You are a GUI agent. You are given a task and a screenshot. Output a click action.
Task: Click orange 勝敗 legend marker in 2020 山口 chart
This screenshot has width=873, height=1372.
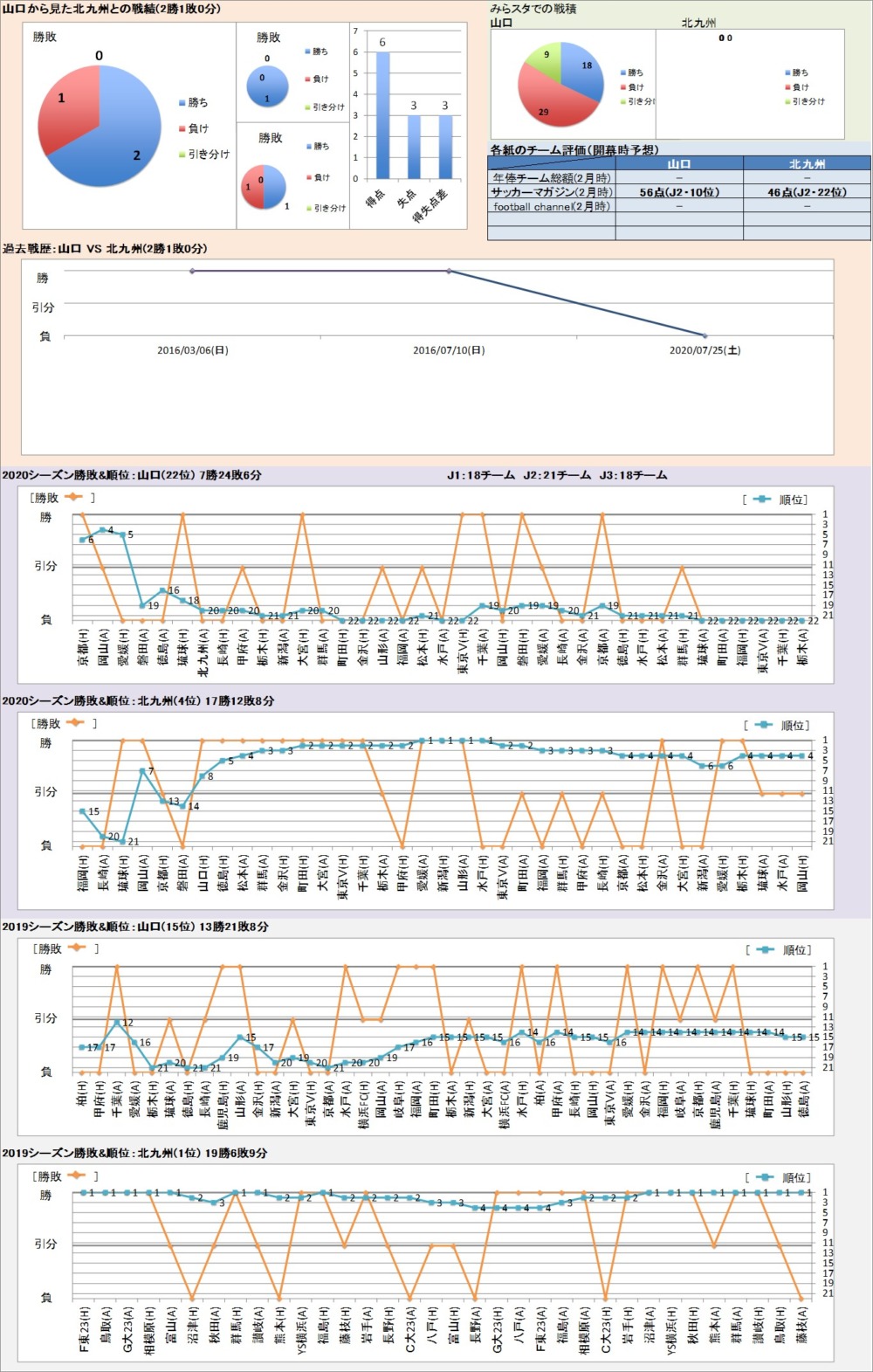tap(73, 497)
